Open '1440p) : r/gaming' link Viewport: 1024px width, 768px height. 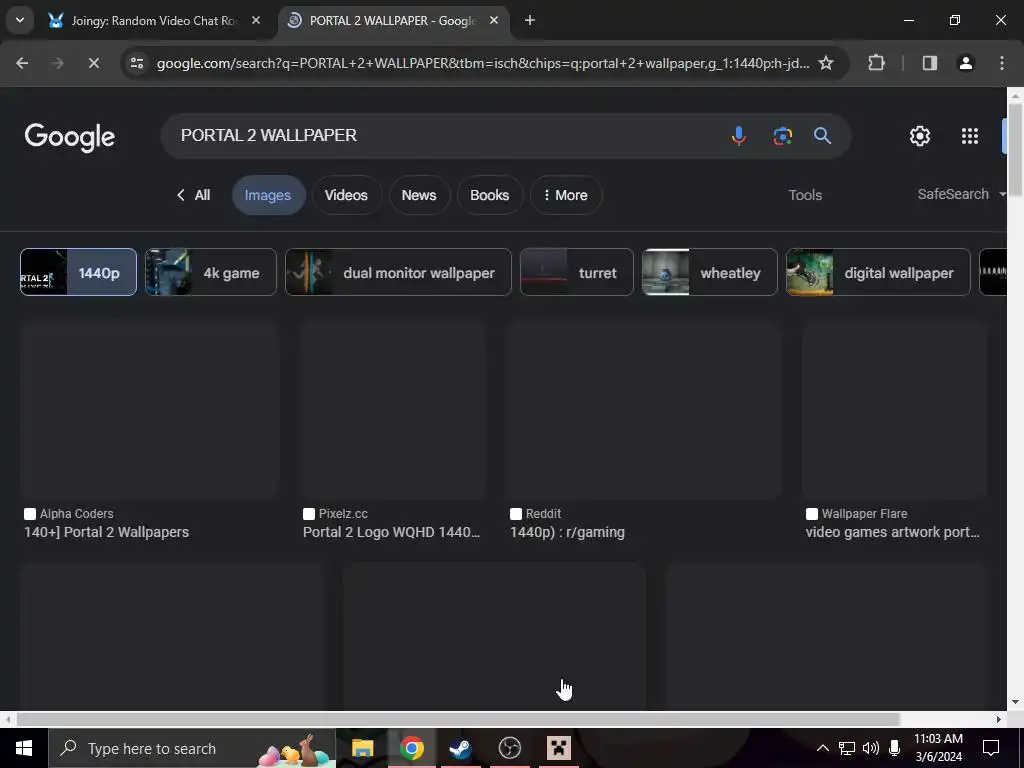click(567, 532)
